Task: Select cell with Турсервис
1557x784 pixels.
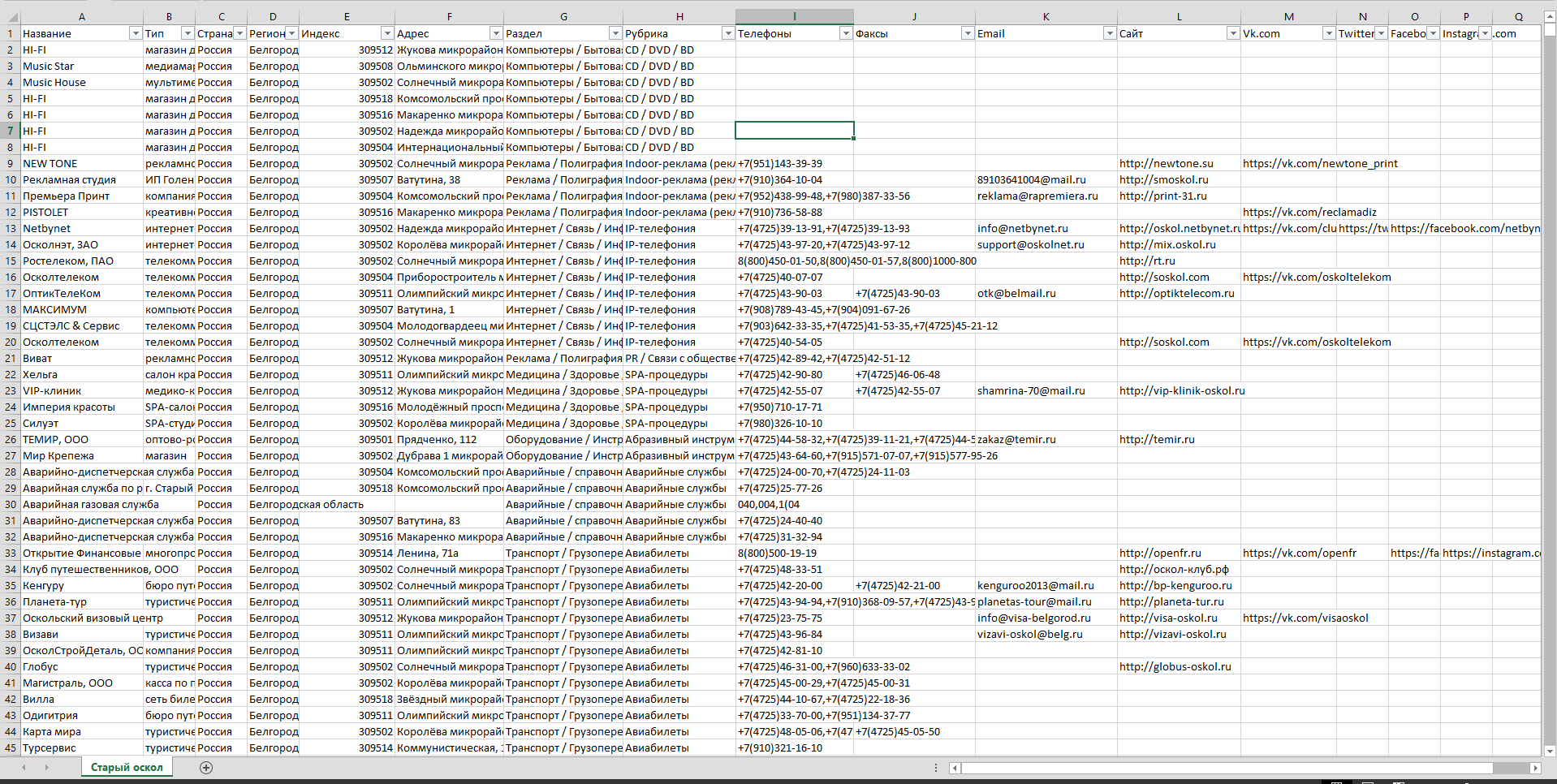Action: point(81,747)
